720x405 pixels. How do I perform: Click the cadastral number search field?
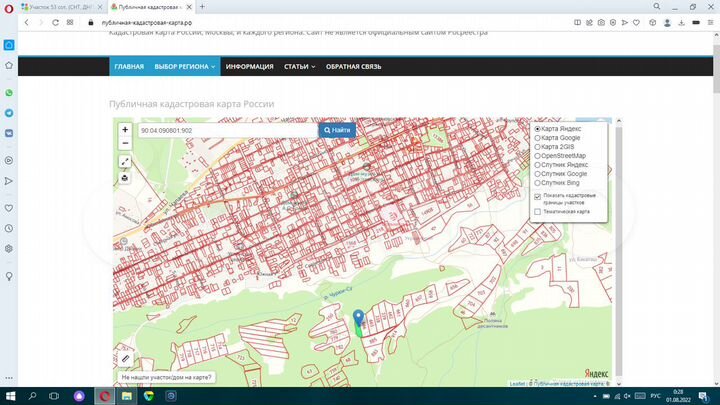click(228, 130)
